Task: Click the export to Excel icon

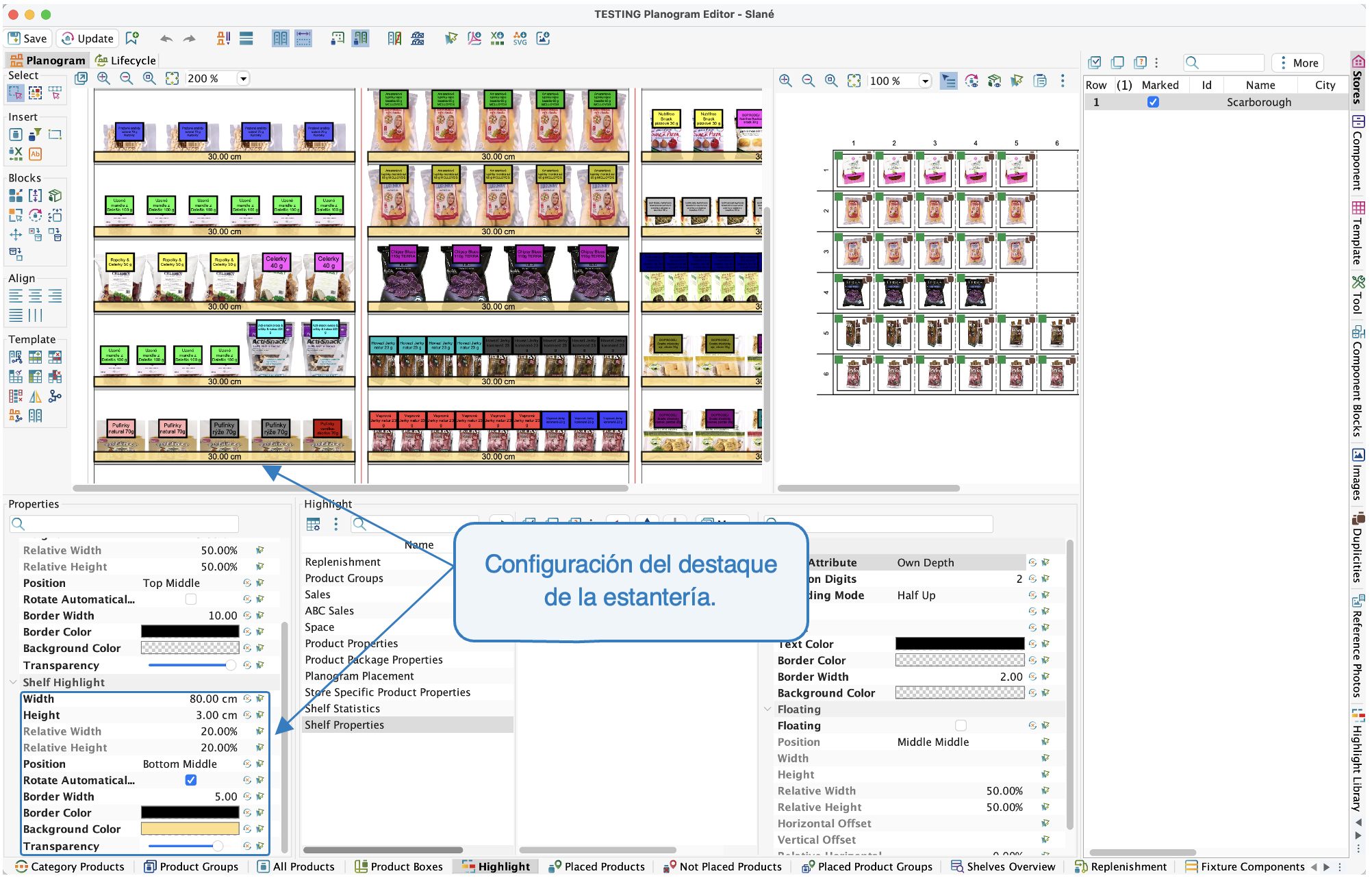Action: click(498, 38)
